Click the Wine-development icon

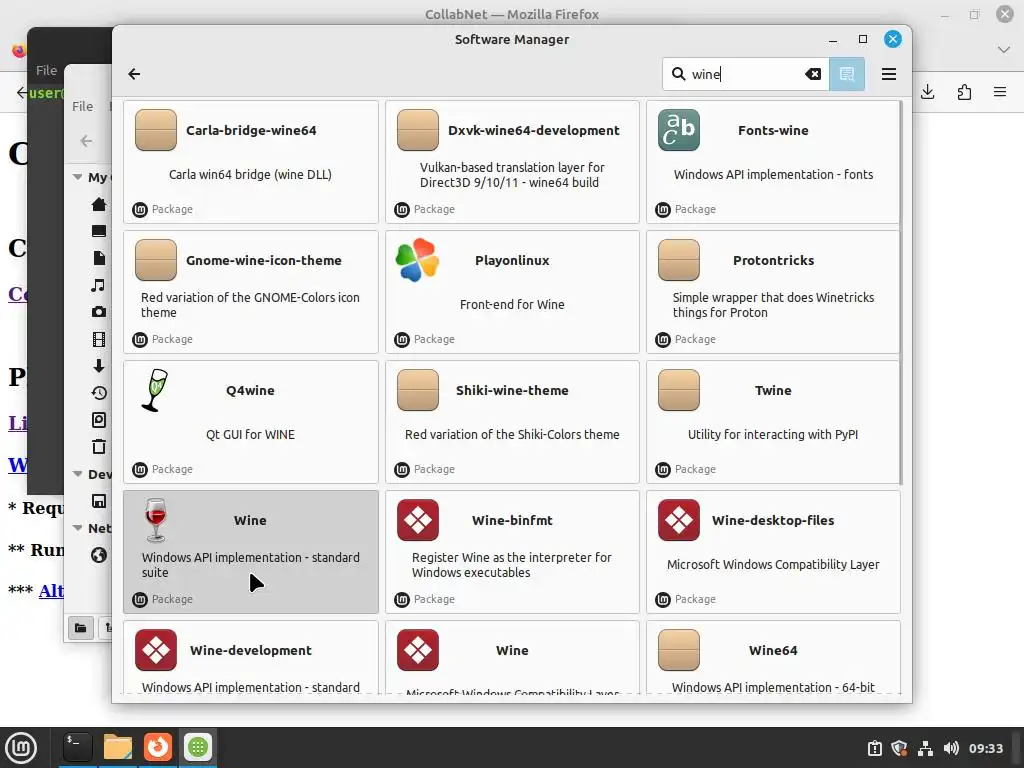pyautogui.click(x=155, y=650)
